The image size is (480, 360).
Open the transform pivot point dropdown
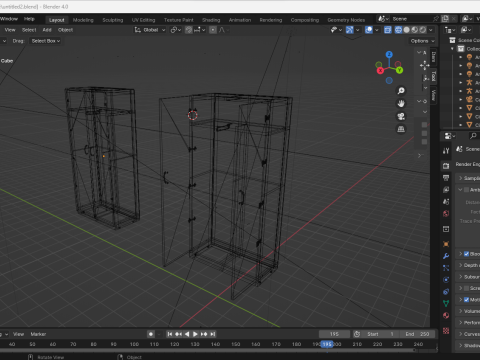[176, 30]
